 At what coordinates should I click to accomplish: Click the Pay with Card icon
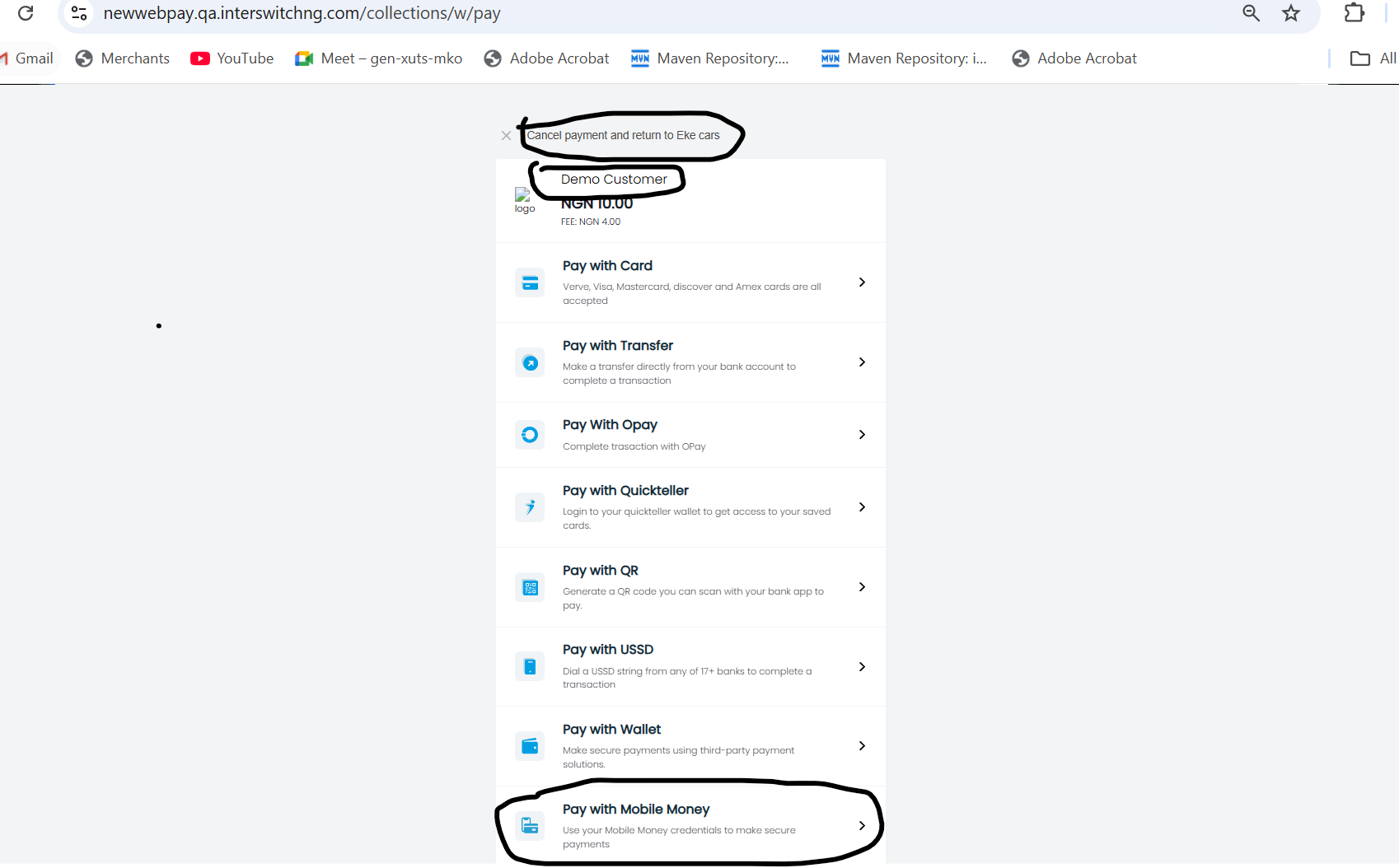(530, 283)
